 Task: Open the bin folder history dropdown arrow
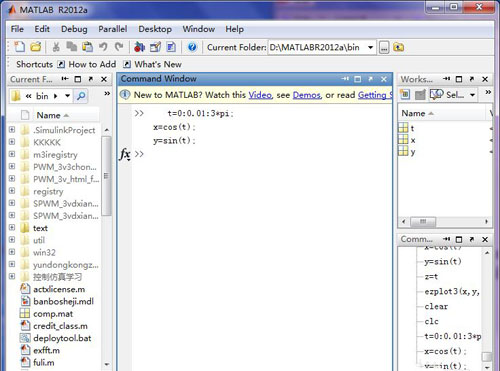[x=67, y=96]
